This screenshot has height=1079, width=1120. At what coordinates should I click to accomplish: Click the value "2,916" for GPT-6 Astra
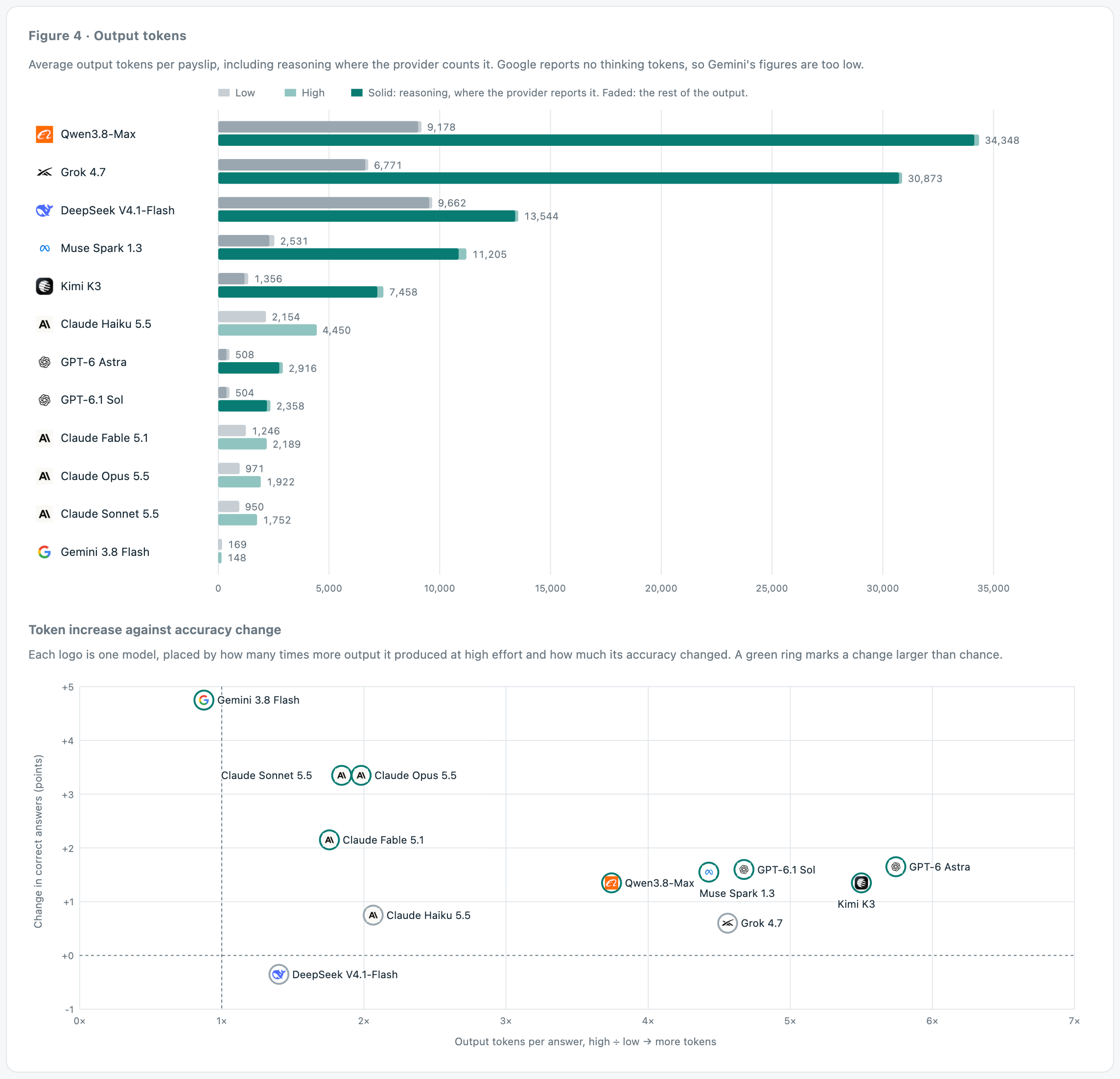303,368
